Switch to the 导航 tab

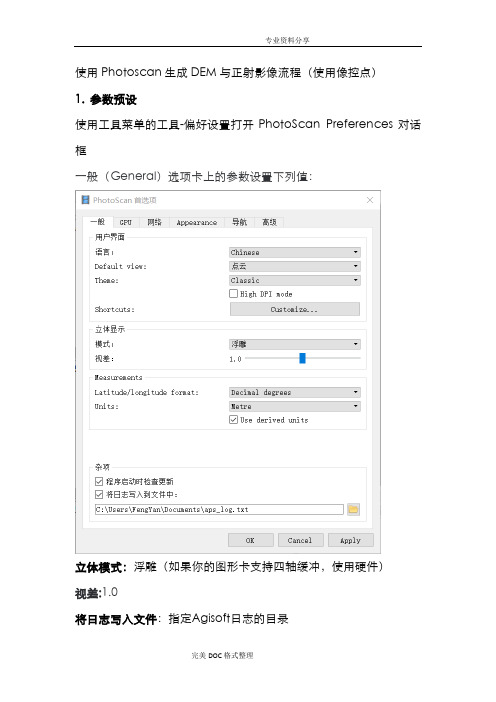pyautogui.click(x=239, y=222)
